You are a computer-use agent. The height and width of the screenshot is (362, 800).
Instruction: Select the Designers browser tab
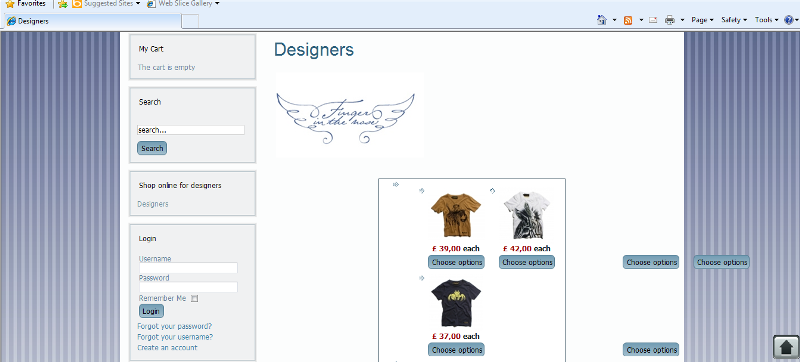pyautogui.click(x=93, y=21)
